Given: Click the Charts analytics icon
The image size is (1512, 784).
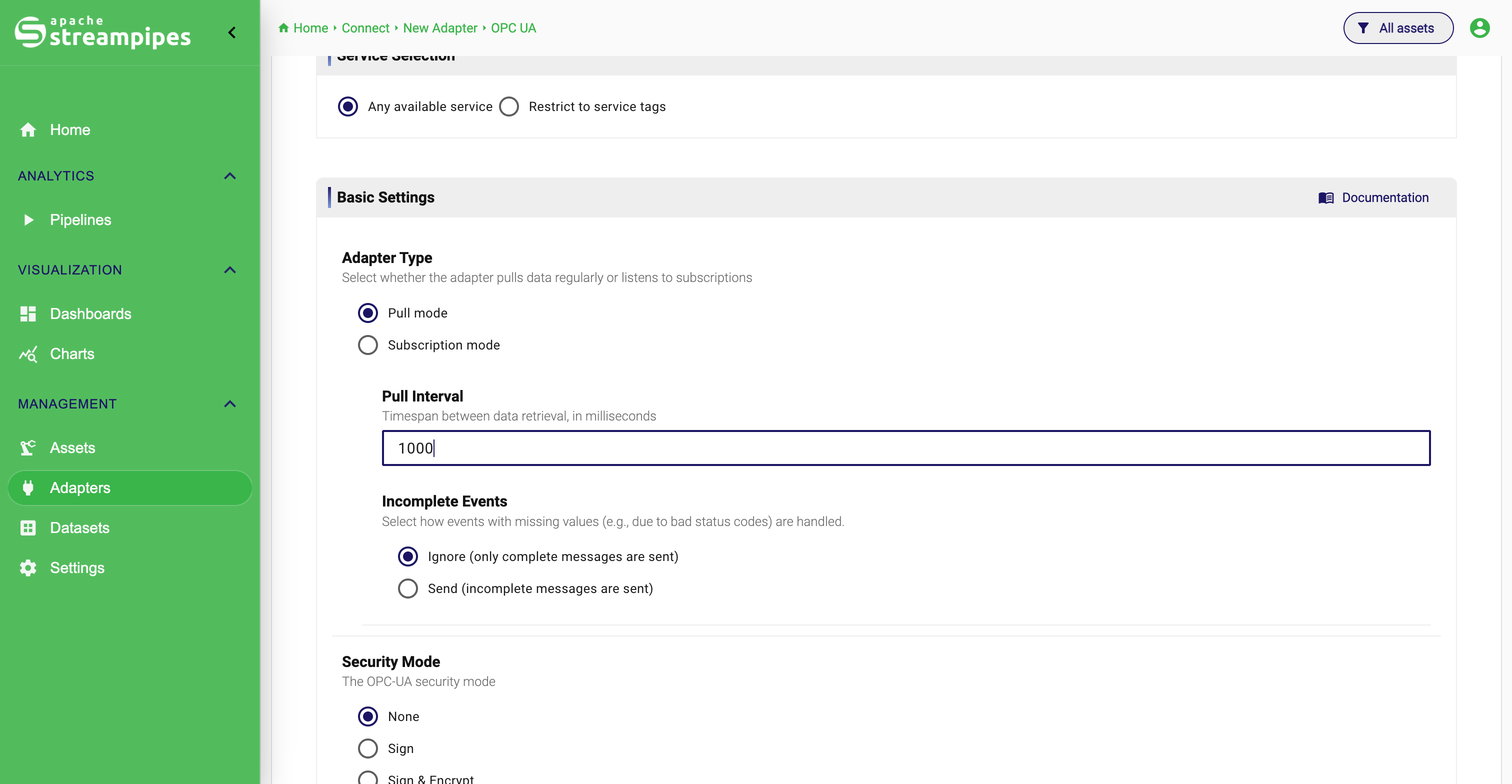Looking at the screenshot, I should point(27,354).
